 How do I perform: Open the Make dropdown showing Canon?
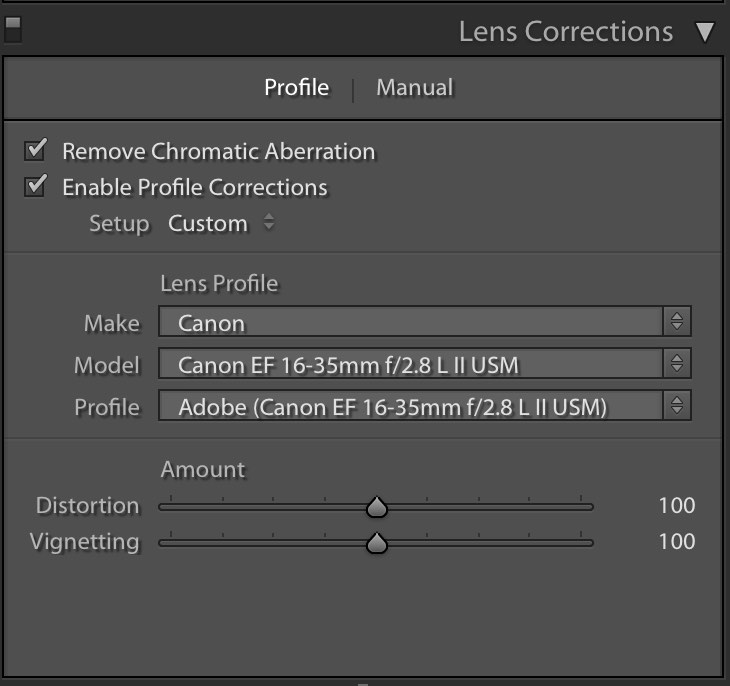(425, 322)
